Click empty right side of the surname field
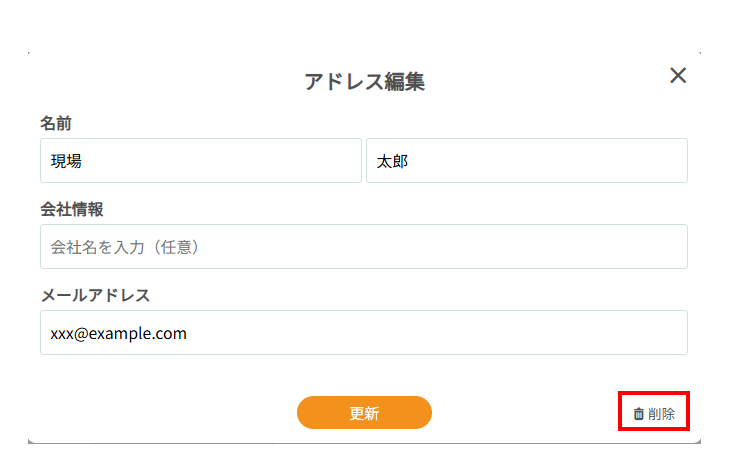 tap(300, 161)
